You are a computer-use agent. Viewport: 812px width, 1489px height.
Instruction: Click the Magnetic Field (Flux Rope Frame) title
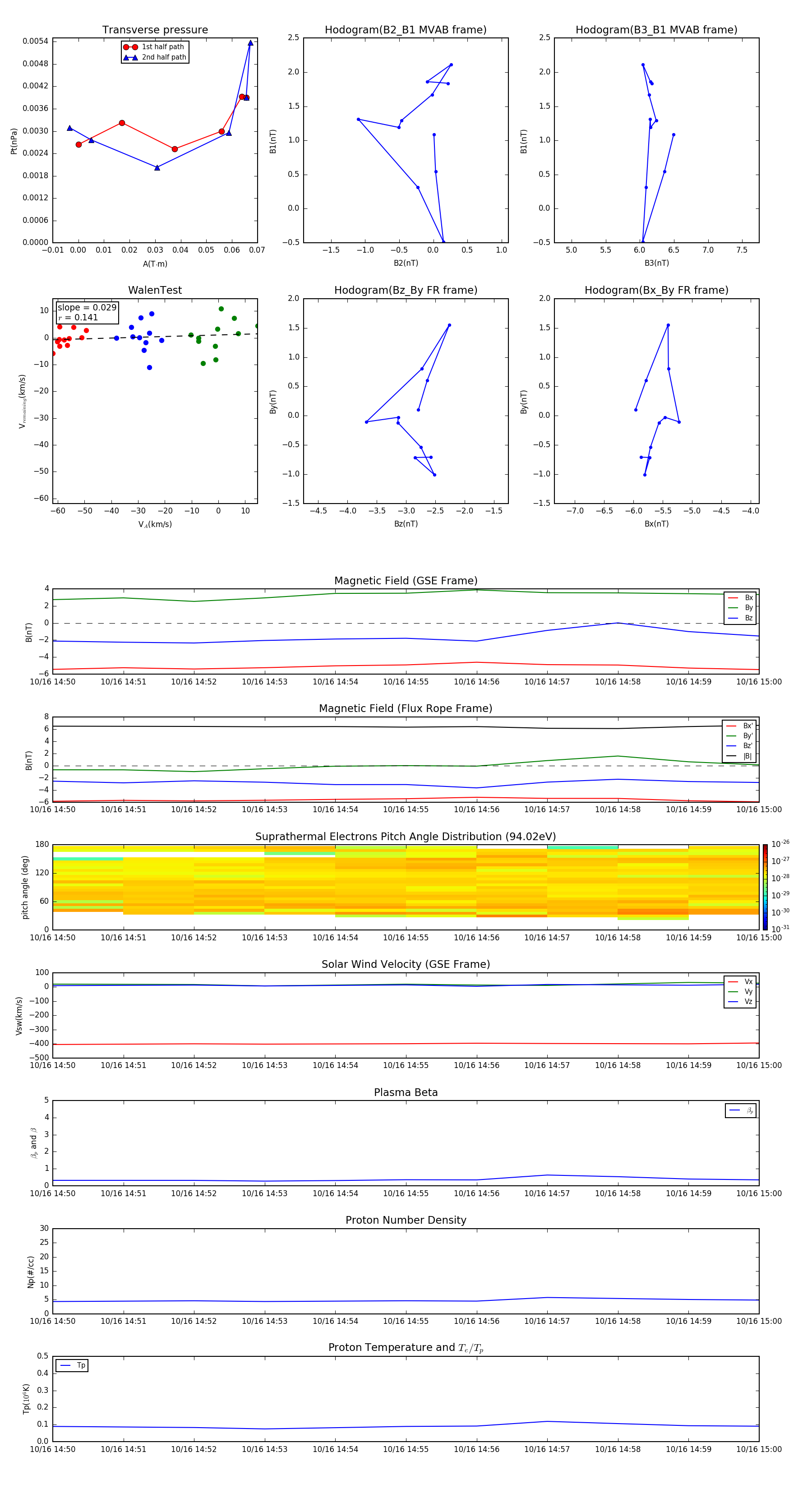tap(406, 709)
